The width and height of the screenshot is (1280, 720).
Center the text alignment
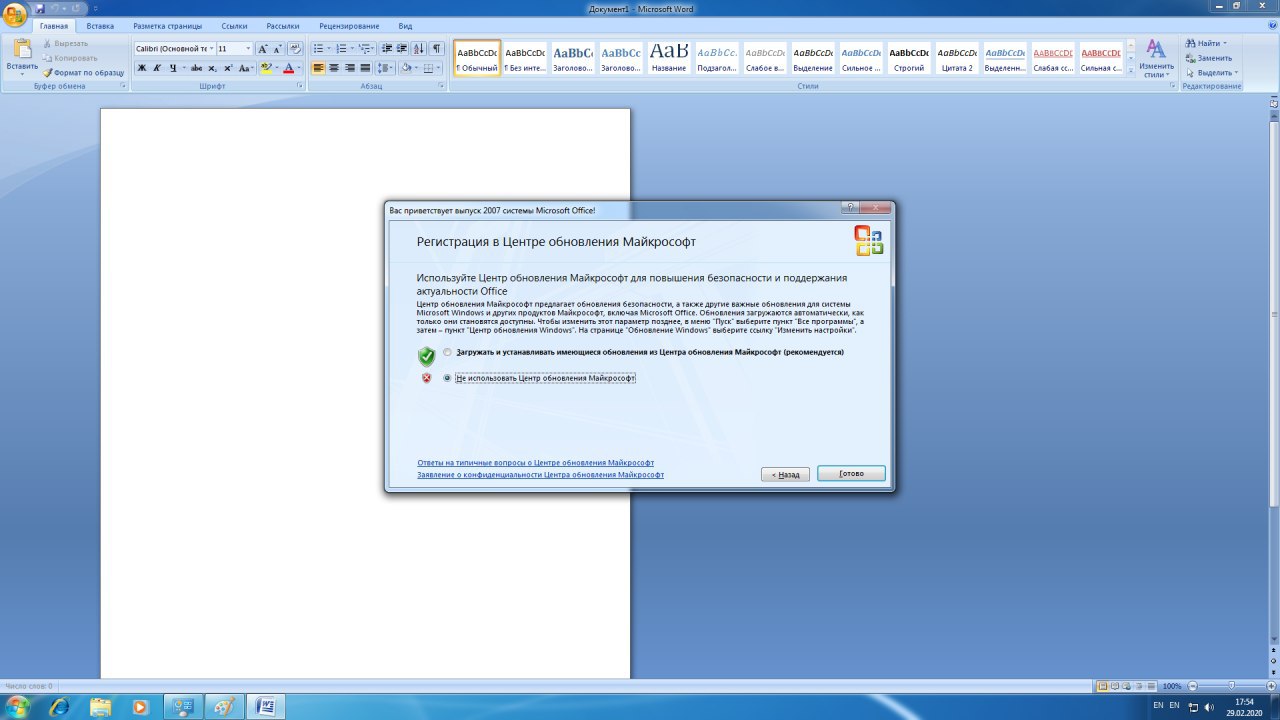334,68
